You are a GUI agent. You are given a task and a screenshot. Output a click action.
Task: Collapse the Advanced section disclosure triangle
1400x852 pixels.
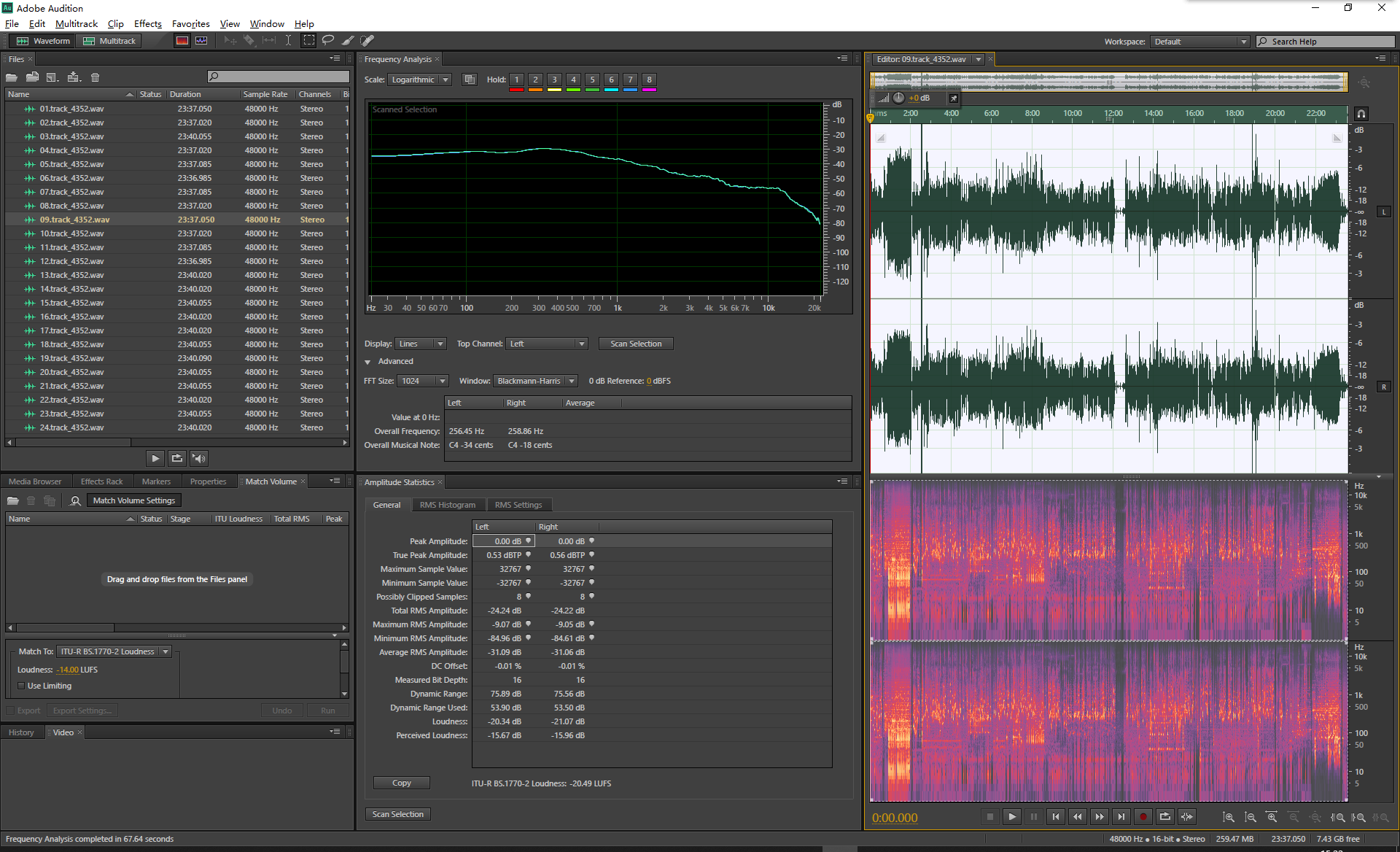pyautogui.click(x=367, y=362)
